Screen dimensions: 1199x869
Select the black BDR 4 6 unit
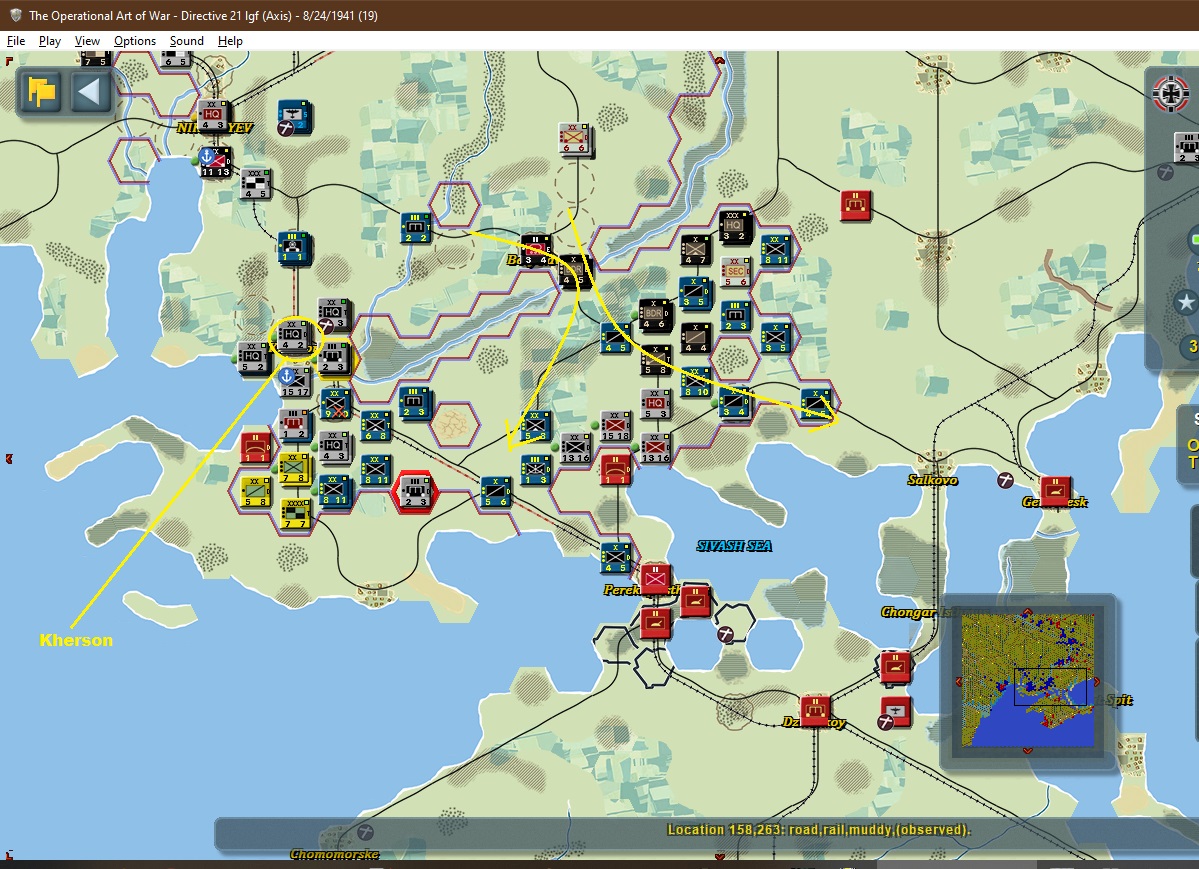[x=655, y=315]
